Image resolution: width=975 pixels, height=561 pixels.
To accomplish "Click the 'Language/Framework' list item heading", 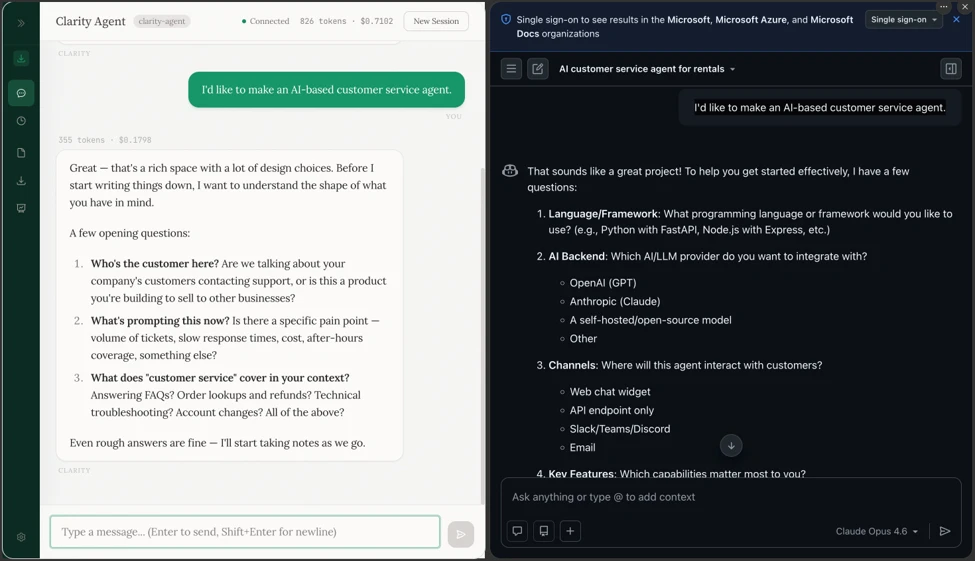I will (603, 214).
